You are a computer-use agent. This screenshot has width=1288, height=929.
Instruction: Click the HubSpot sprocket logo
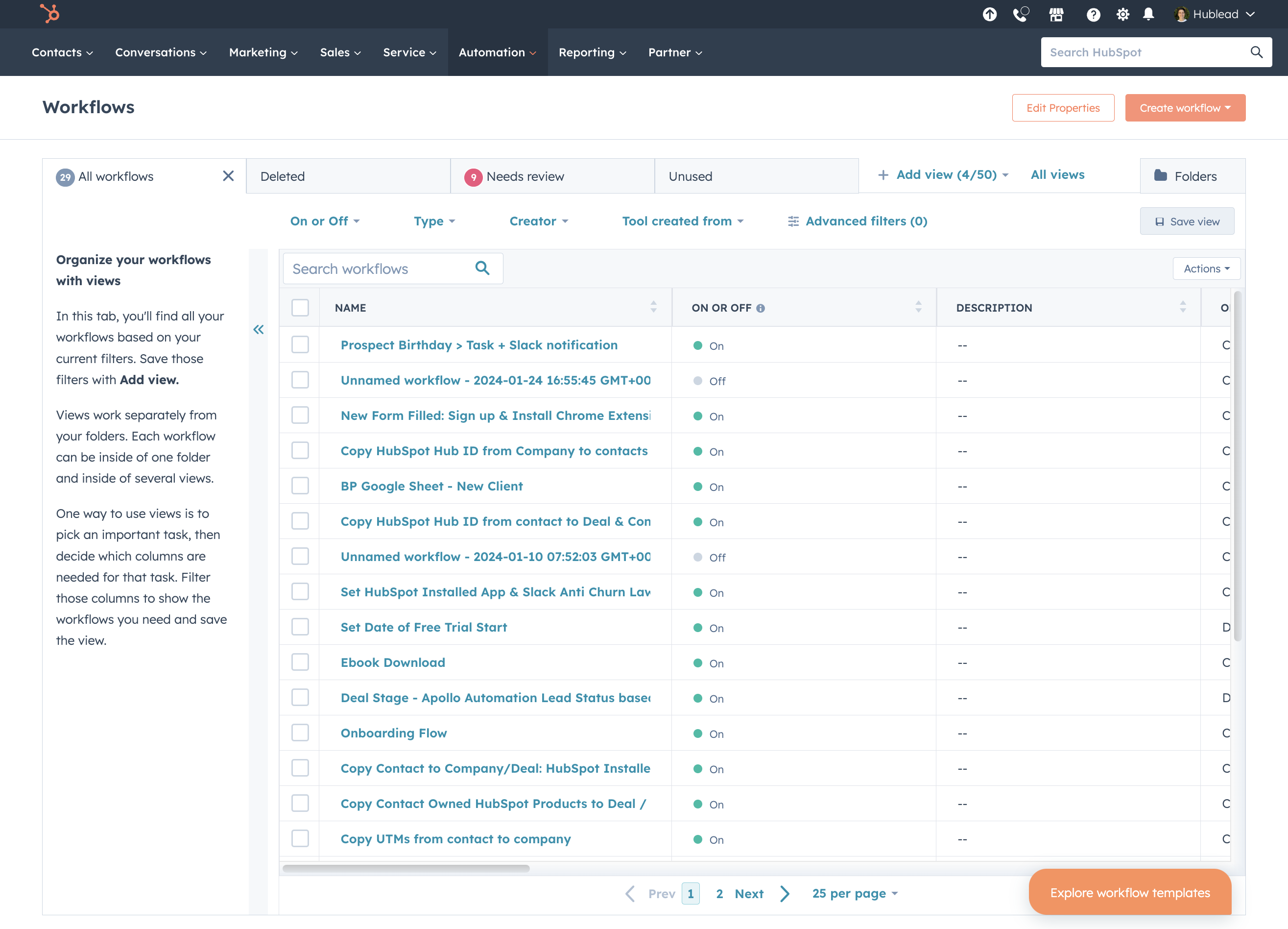[50, 14]
